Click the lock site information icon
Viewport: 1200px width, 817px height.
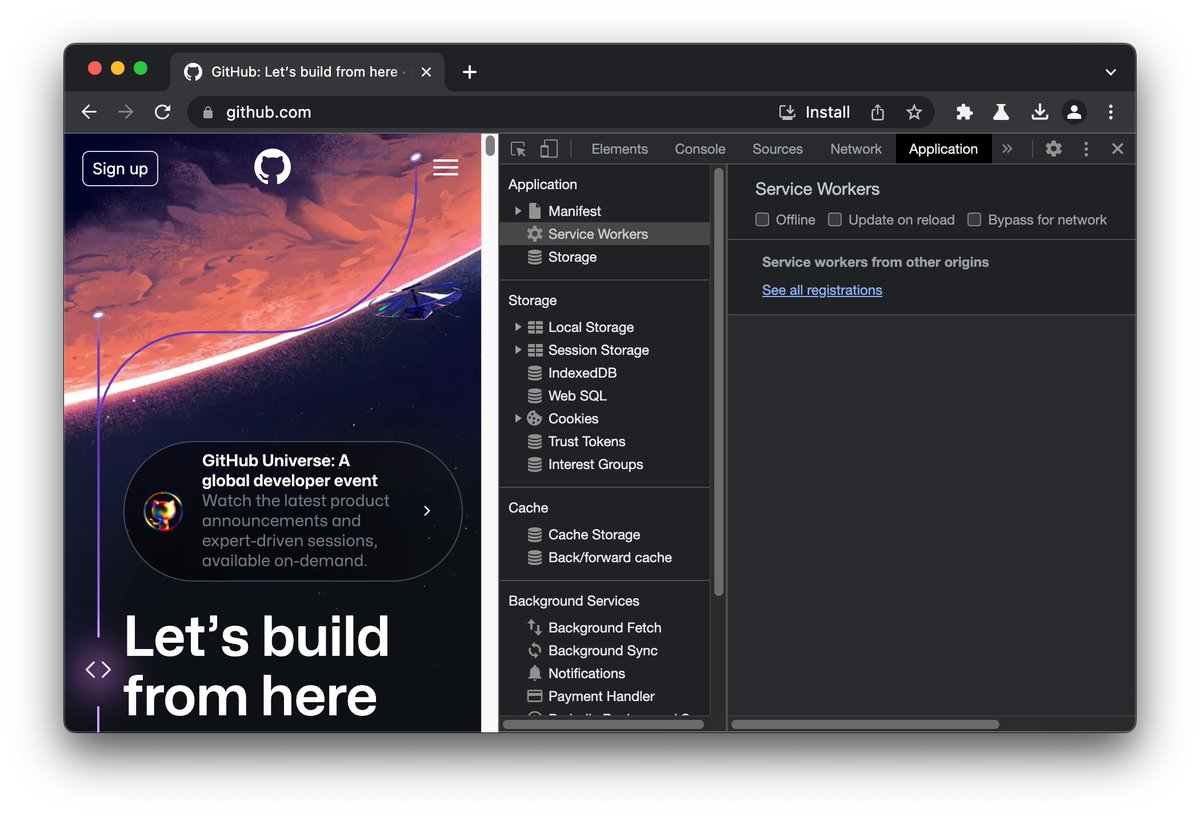[208, 112]
